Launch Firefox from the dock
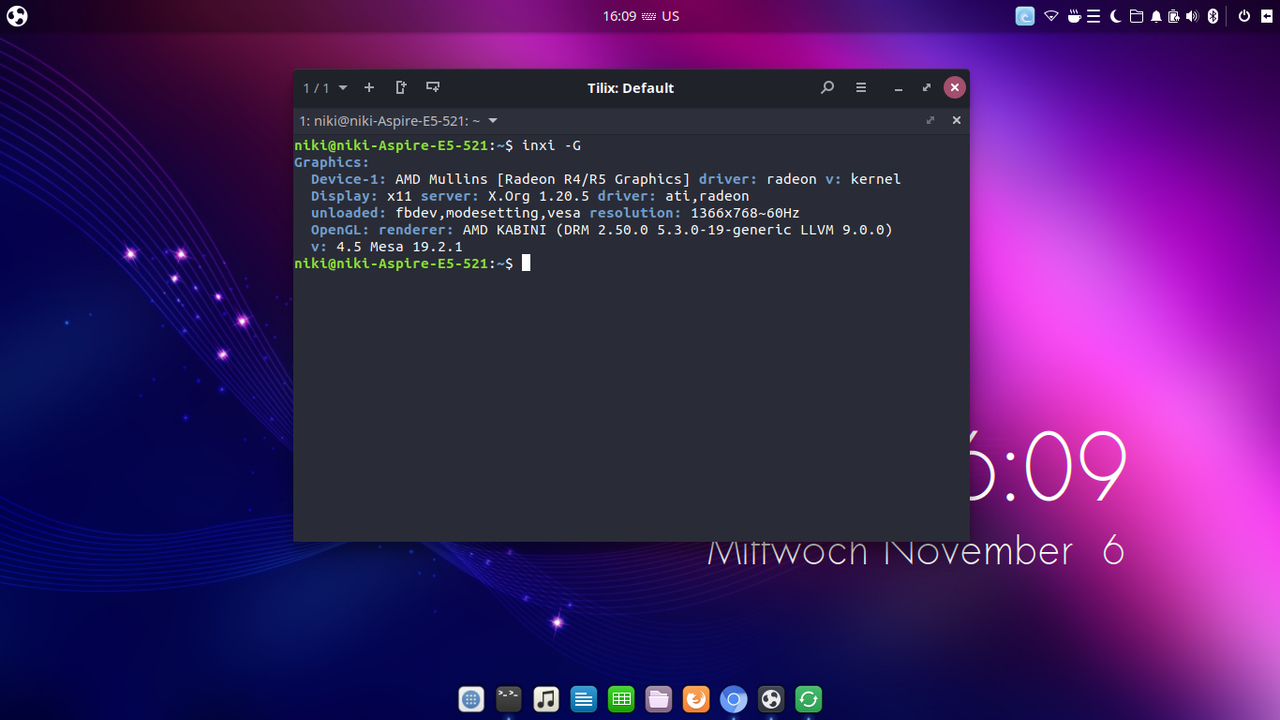Image resolution: width=1280 pixels, height=720 pixels. click(x=696, y=699)
